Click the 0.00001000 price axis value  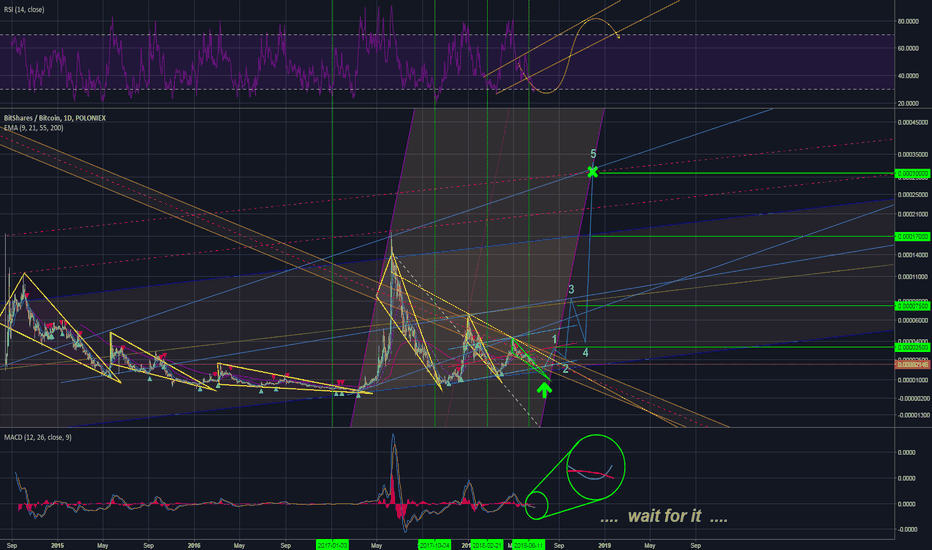coord(912,381)
